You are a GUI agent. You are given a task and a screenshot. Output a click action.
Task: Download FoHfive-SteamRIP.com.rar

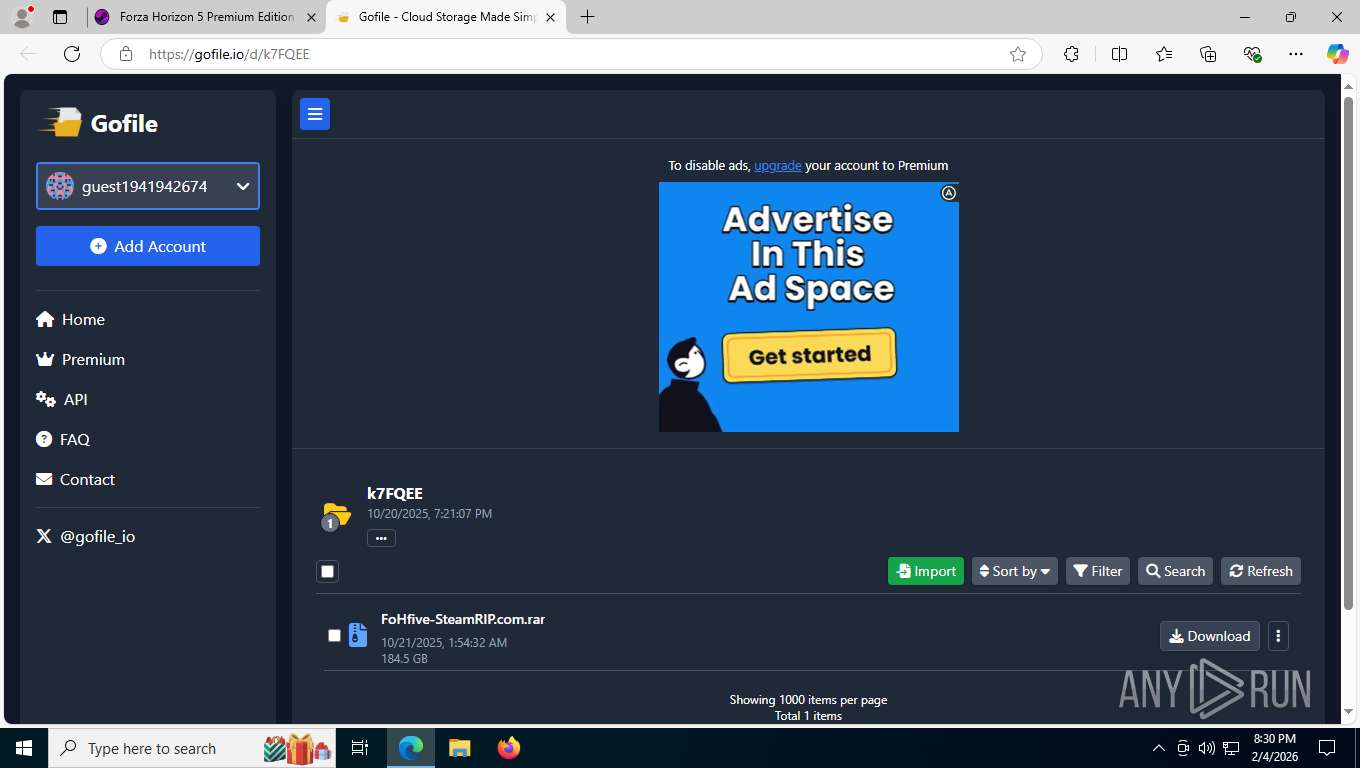[x=1210, y=636]
